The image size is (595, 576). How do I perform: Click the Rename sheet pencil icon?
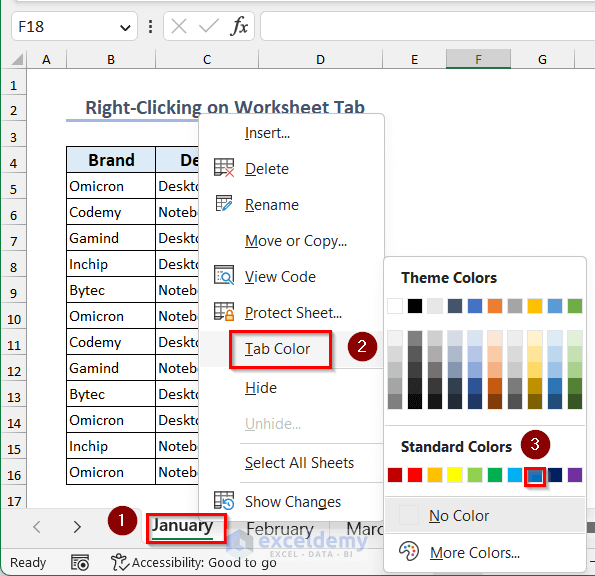pyautogui.click(x=224, y=203)
